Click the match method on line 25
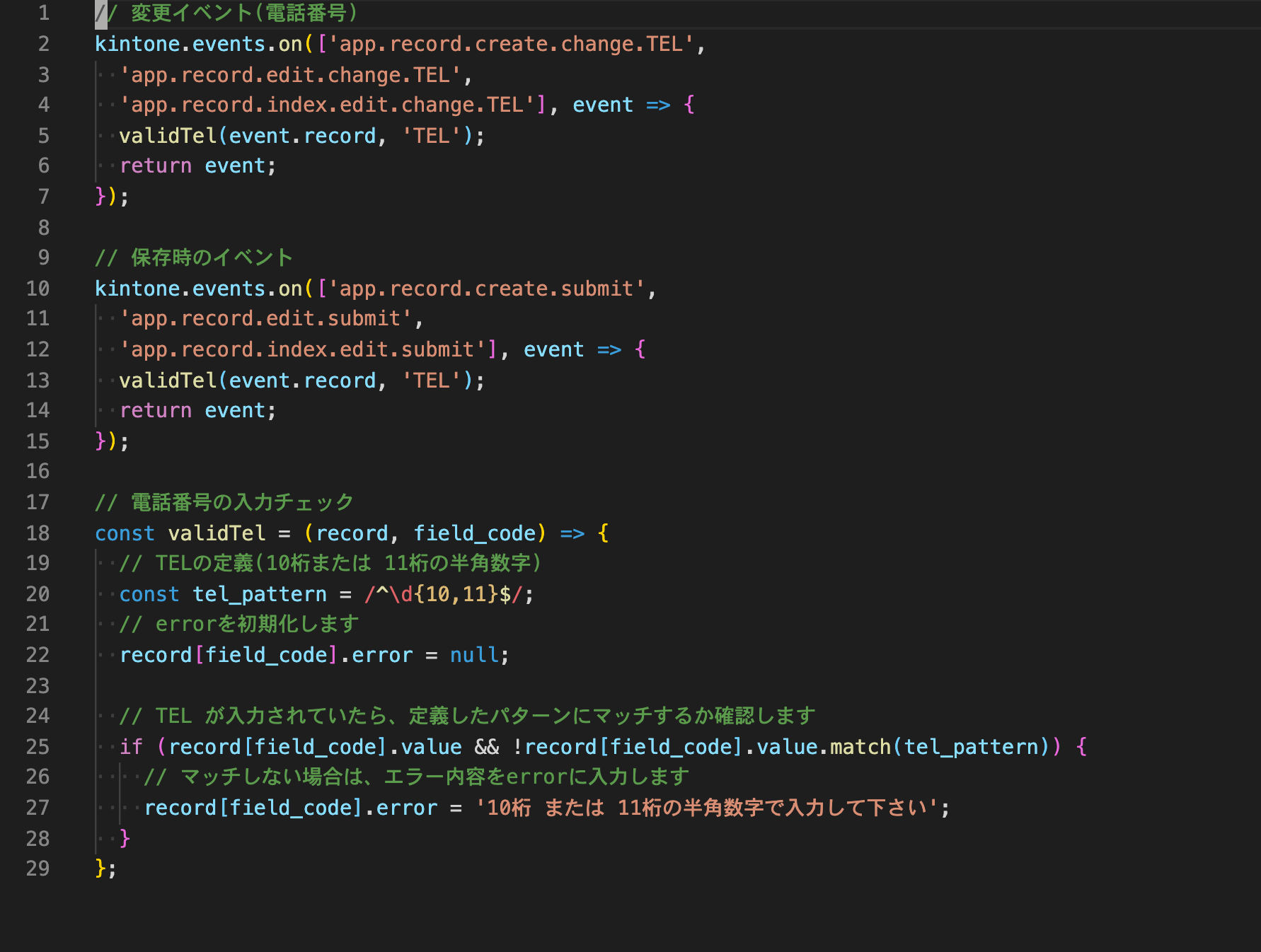This screenshot has height=952, width=1261. coord(860,747)
